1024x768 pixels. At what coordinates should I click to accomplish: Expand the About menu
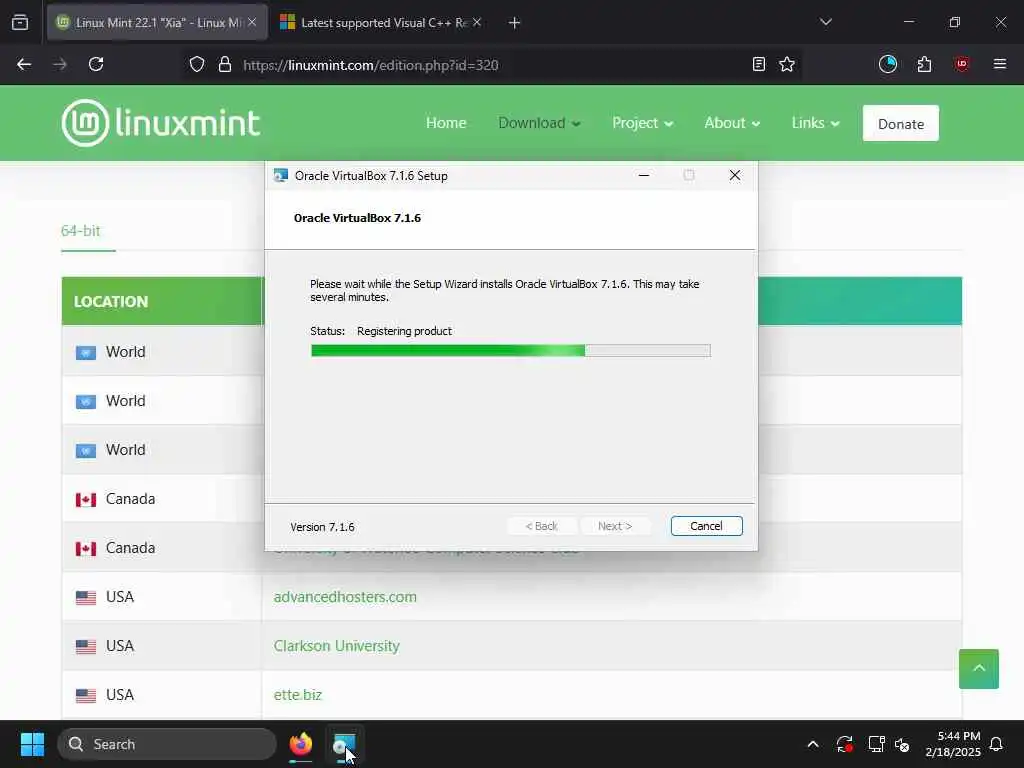731,123
